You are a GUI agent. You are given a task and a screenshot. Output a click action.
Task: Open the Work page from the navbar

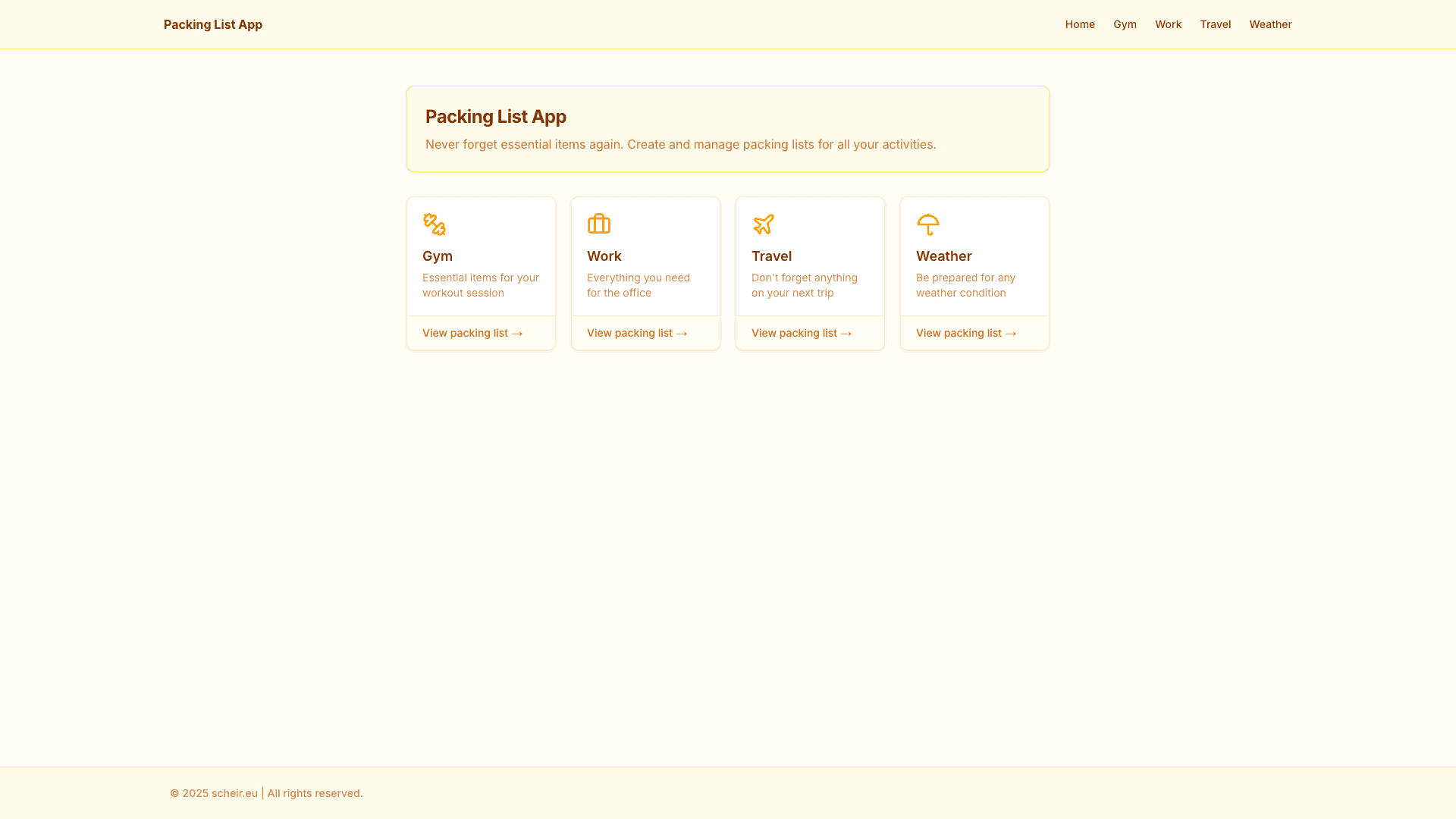coord(1168,24)
